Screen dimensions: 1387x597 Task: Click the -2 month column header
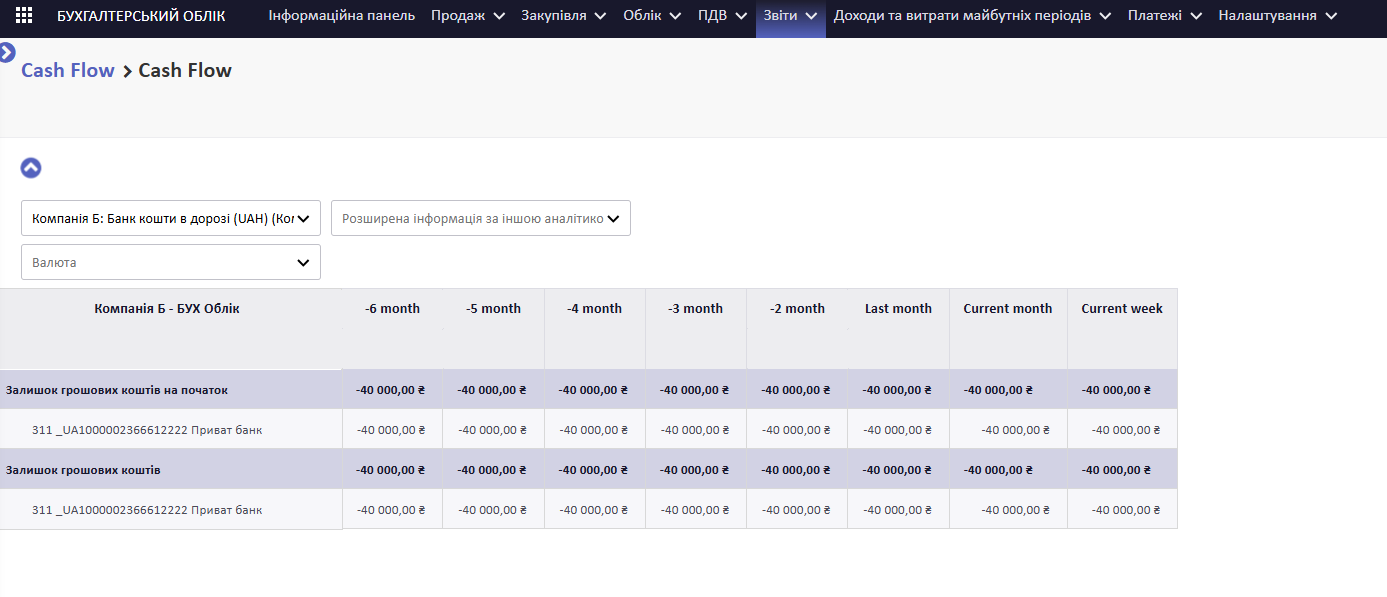pyautogui.click(x=797, y=309)
